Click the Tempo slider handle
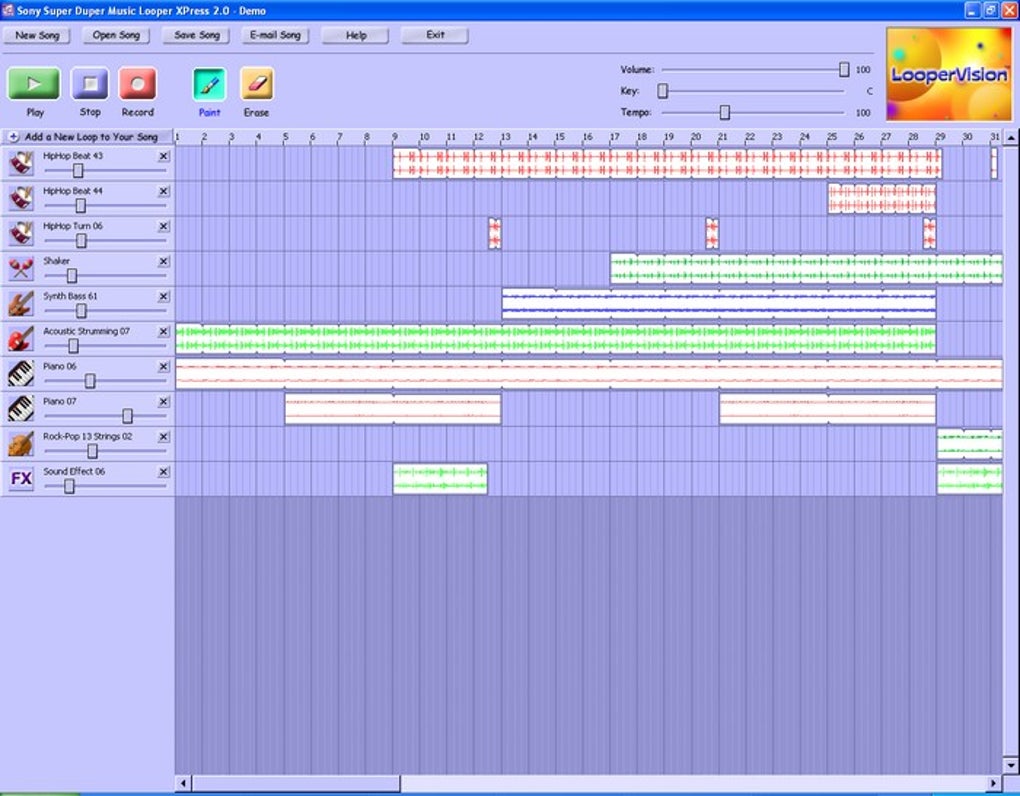This screenshot has width=1020, height=796. pyautogui.click(x=724, y=113)
